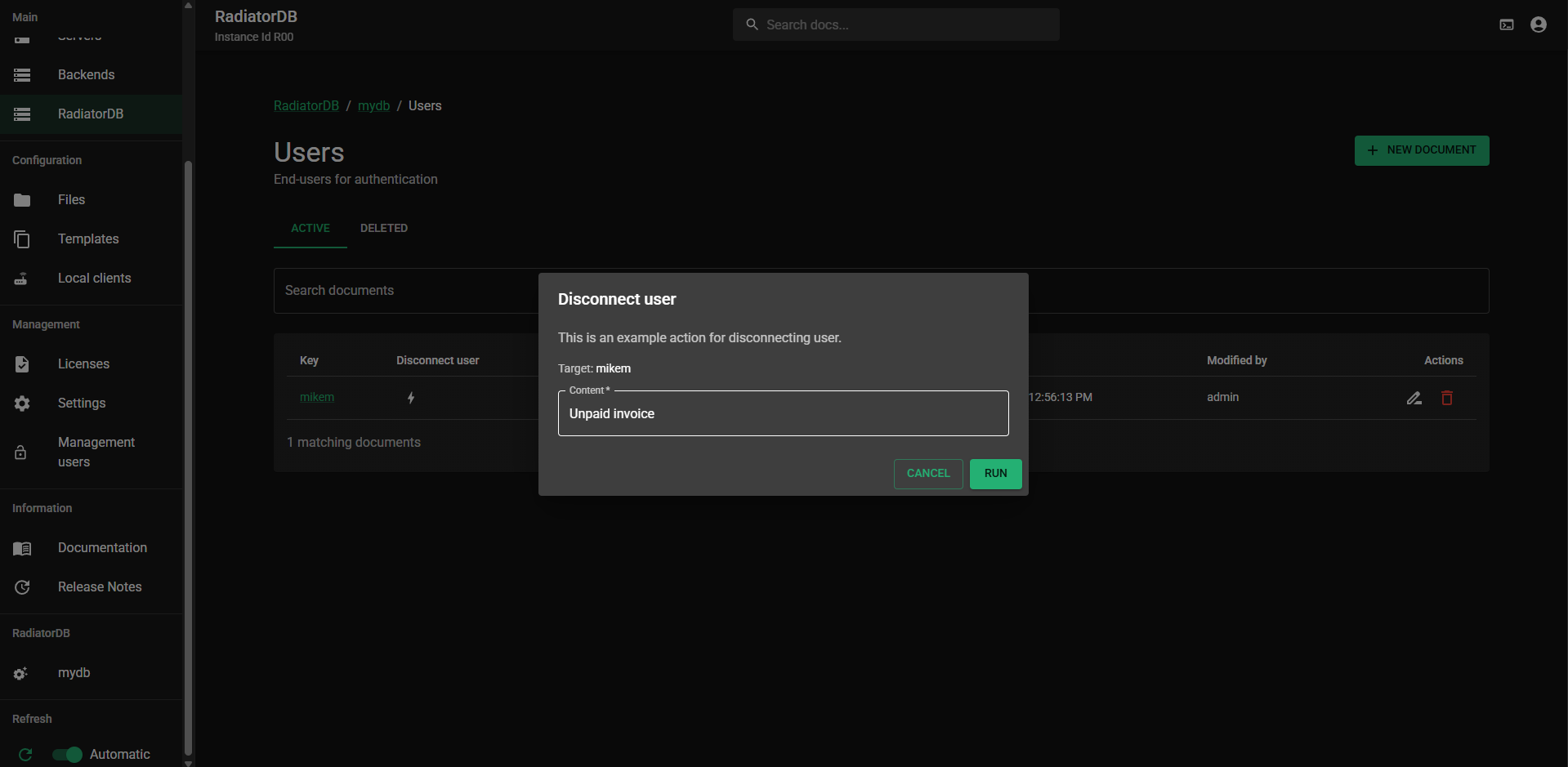
Task: Click the Licenses document icon
Action: 22,364
